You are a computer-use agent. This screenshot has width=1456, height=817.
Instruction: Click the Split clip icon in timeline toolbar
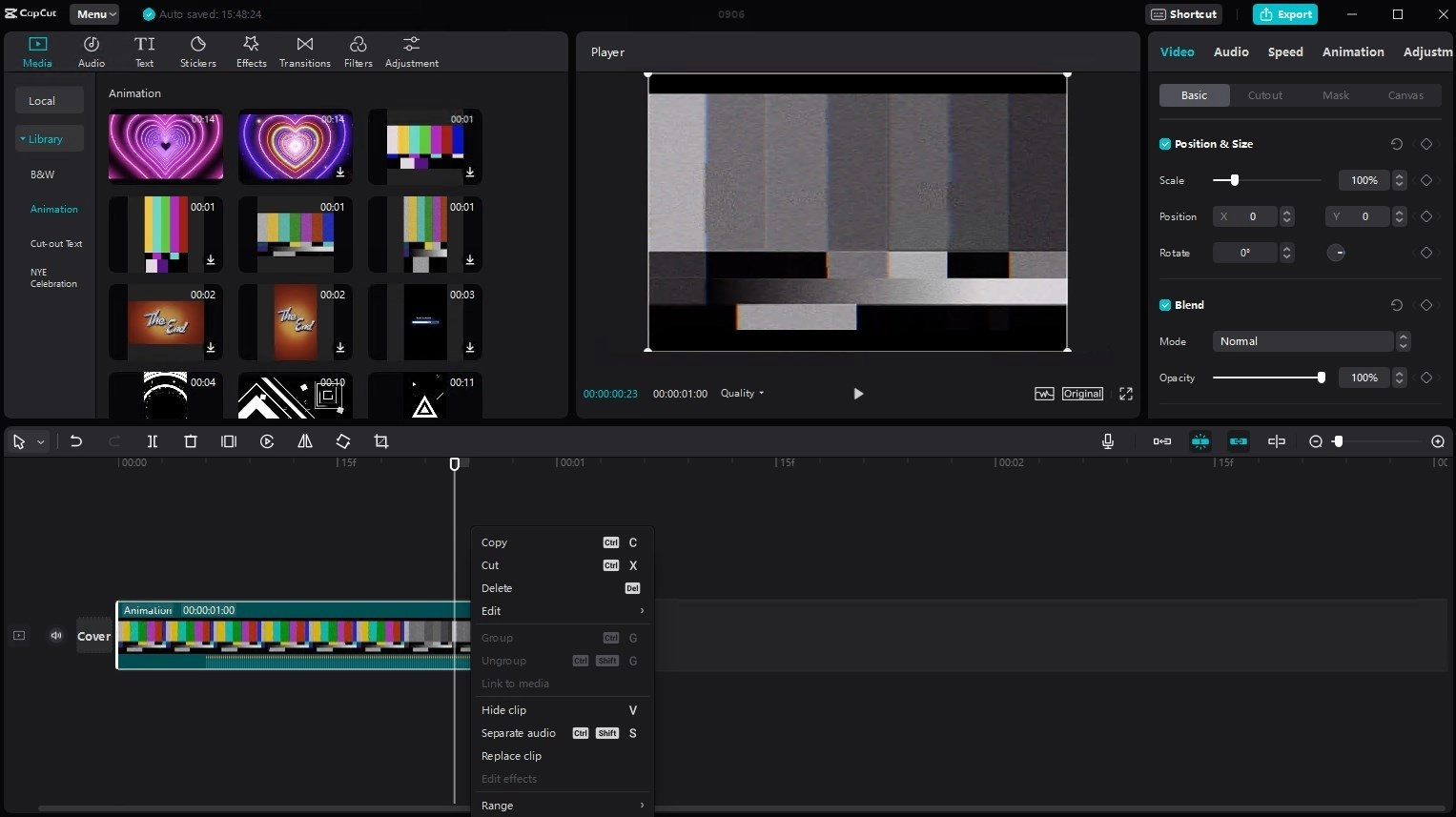(x=153, y=441)
